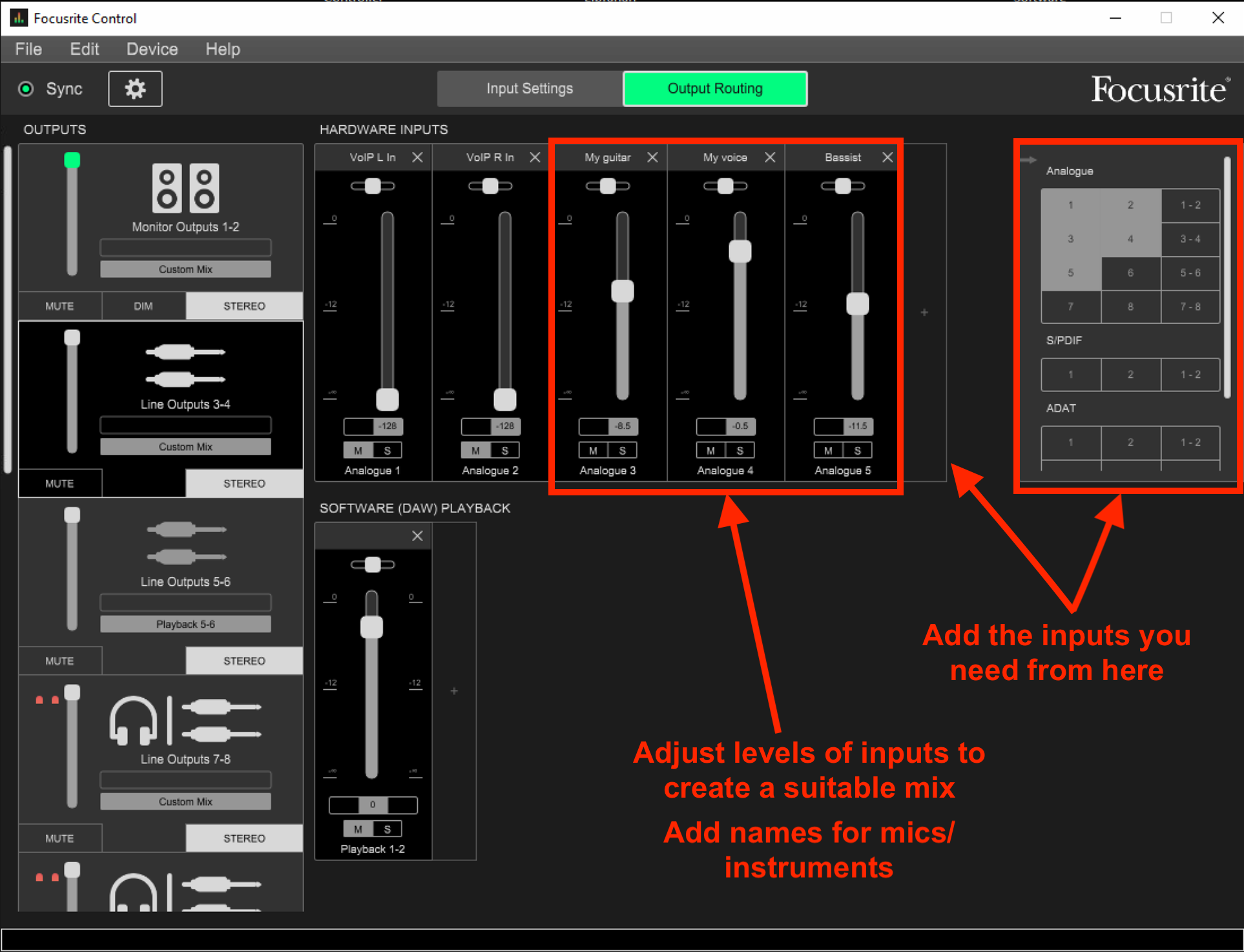
Task: Add ADAT input 2 to the mix
Action: tap(1130, 442)
